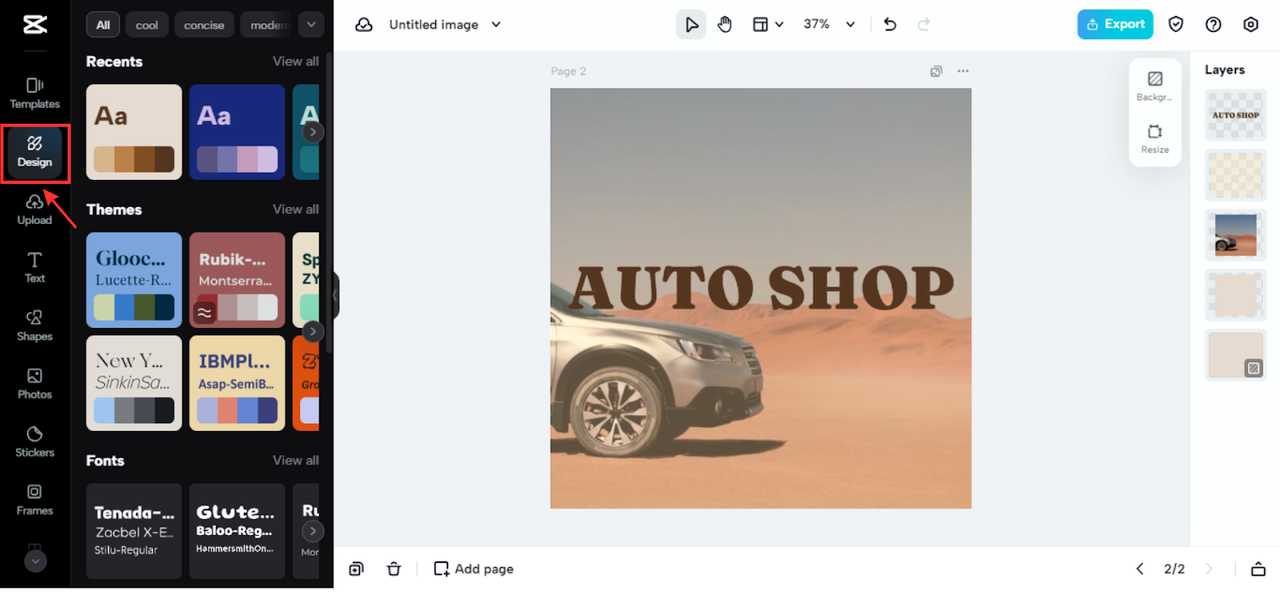Activate the Select pointer tool
The height and width of the screenshot is (595, 1280).
[x=691, y=25]
